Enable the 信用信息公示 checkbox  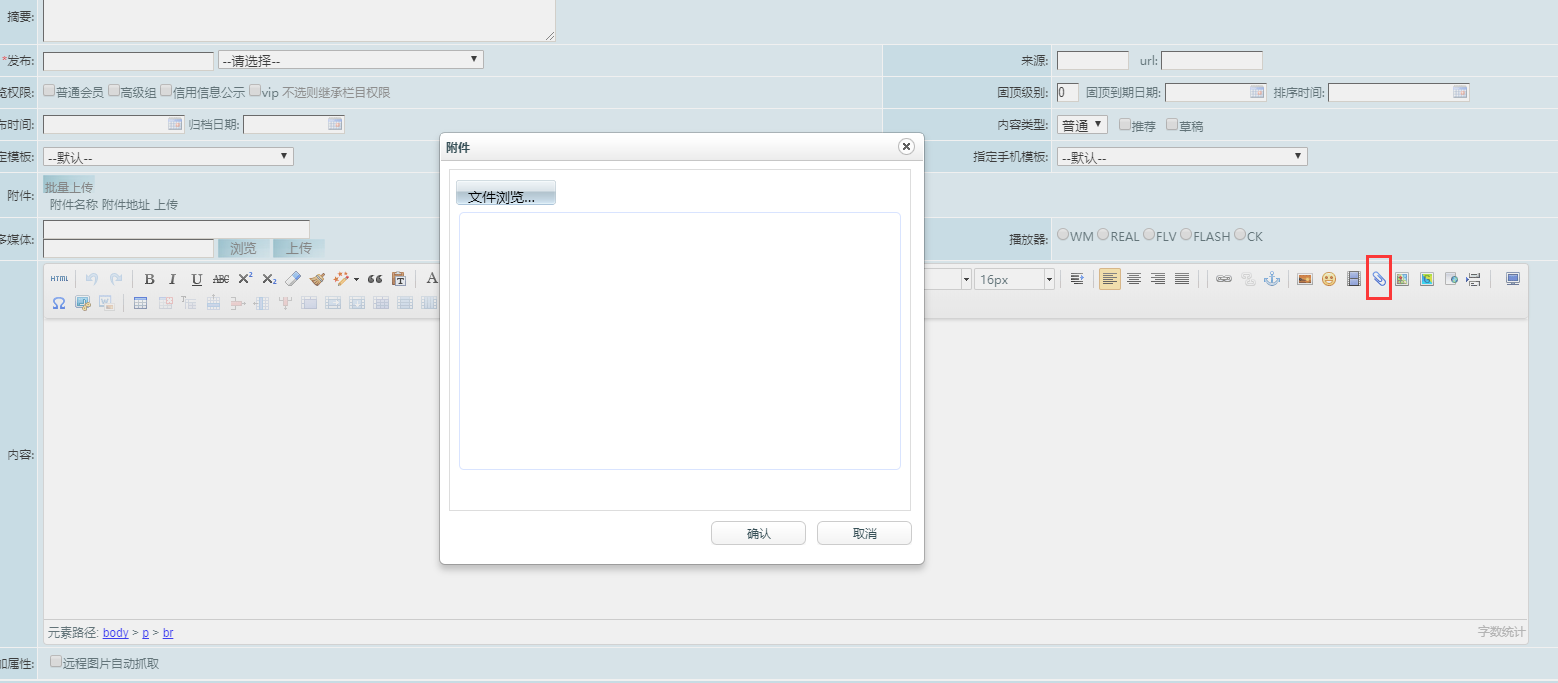[166, 91]
